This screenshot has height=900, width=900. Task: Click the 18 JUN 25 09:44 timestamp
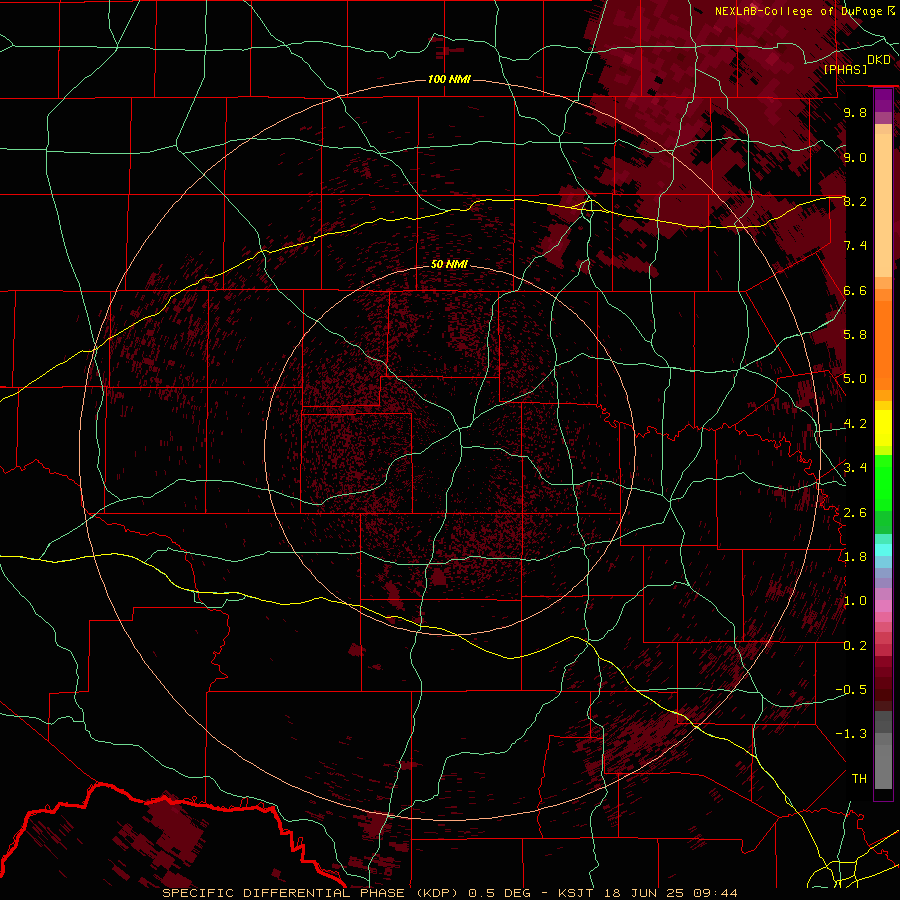(669, 893)
